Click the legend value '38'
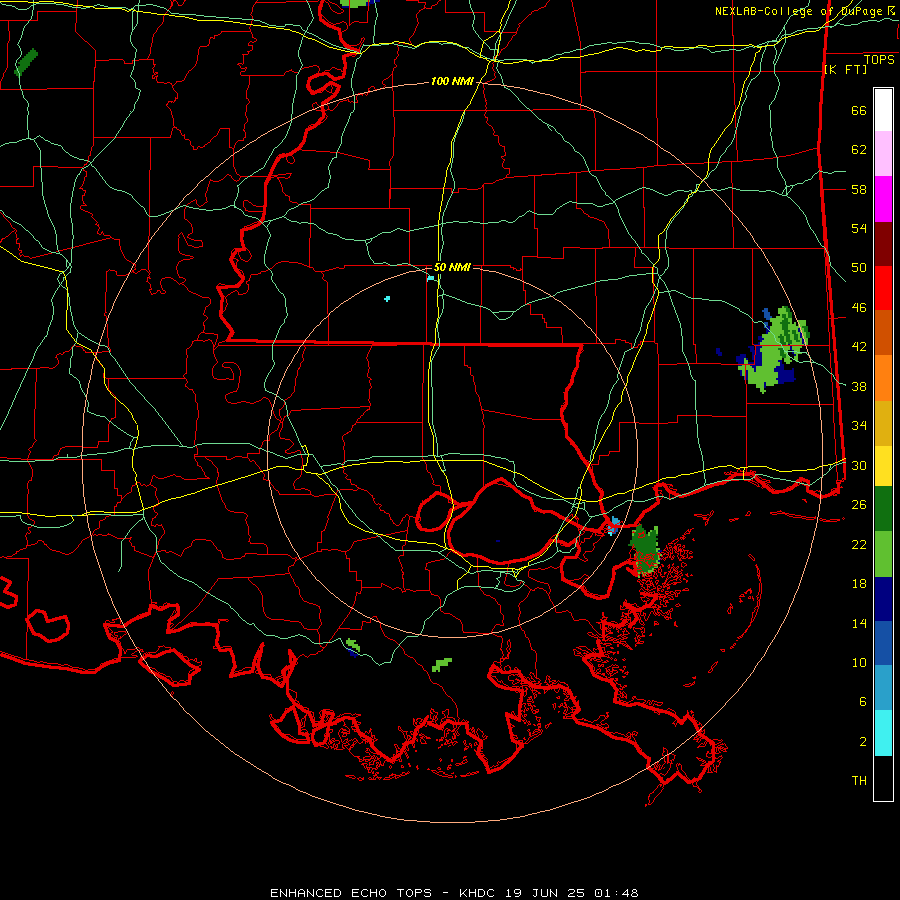900x900 pixels. [859, 387]
